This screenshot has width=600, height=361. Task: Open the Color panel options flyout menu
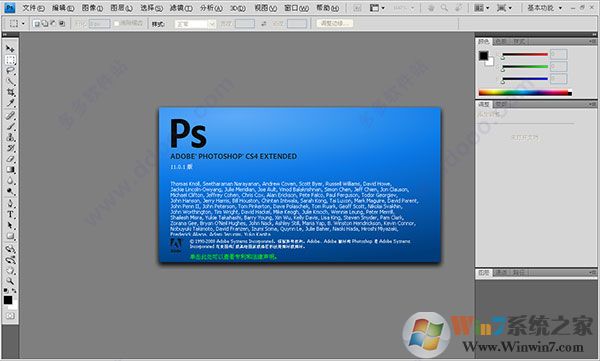[x=592, y=41]
